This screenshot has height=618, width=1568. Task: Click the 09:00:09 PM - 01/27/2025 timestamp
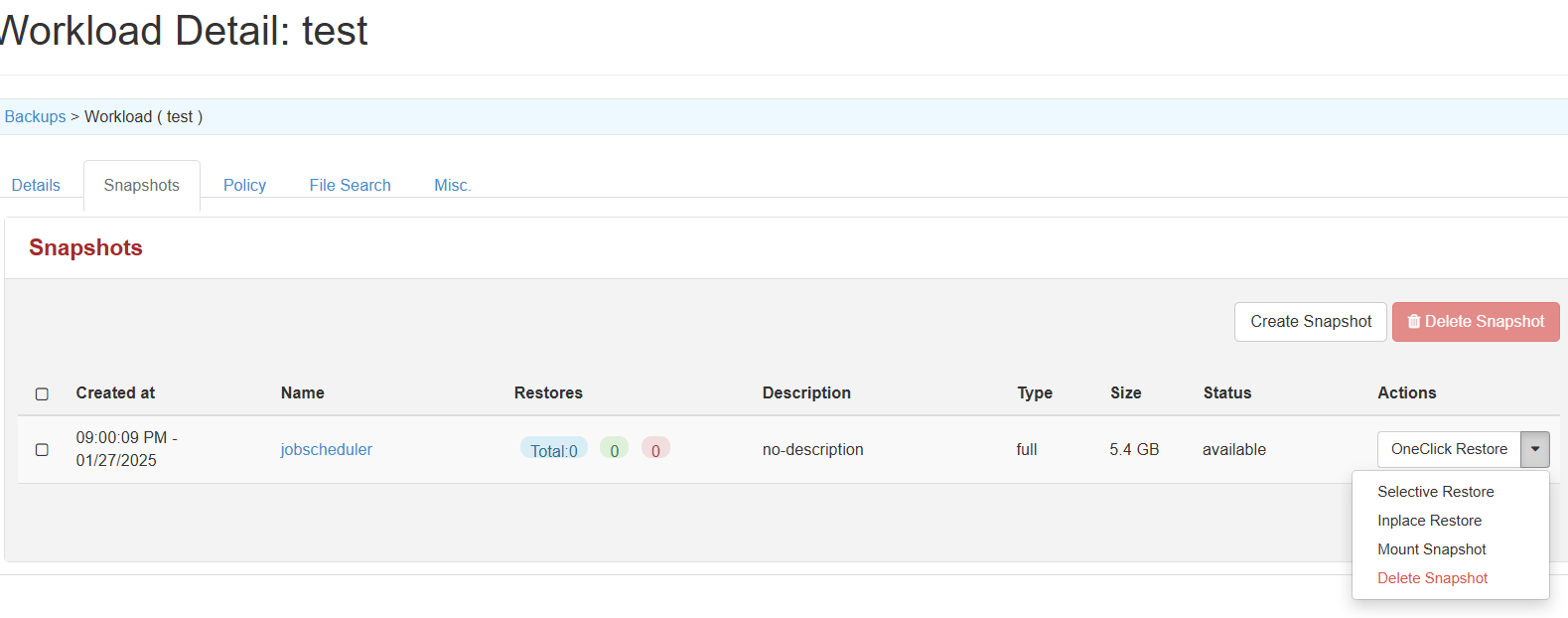point(126,449)
